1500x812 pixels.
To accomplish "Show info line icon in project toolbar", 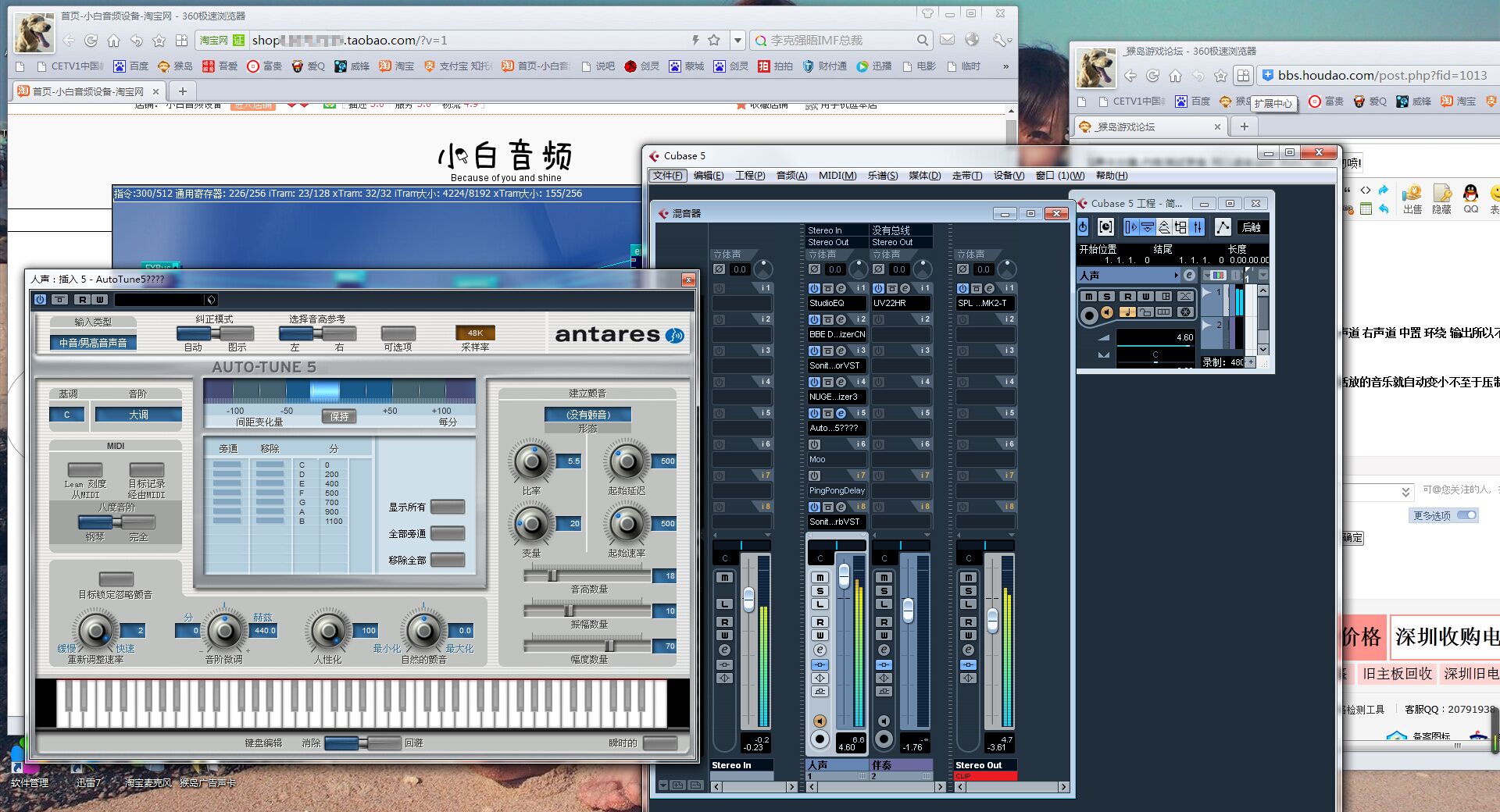I will pos(1147,227).
